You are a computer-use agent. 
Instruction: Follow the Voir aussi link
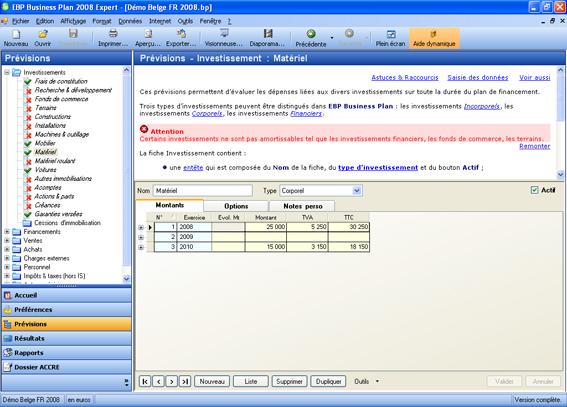535,77
